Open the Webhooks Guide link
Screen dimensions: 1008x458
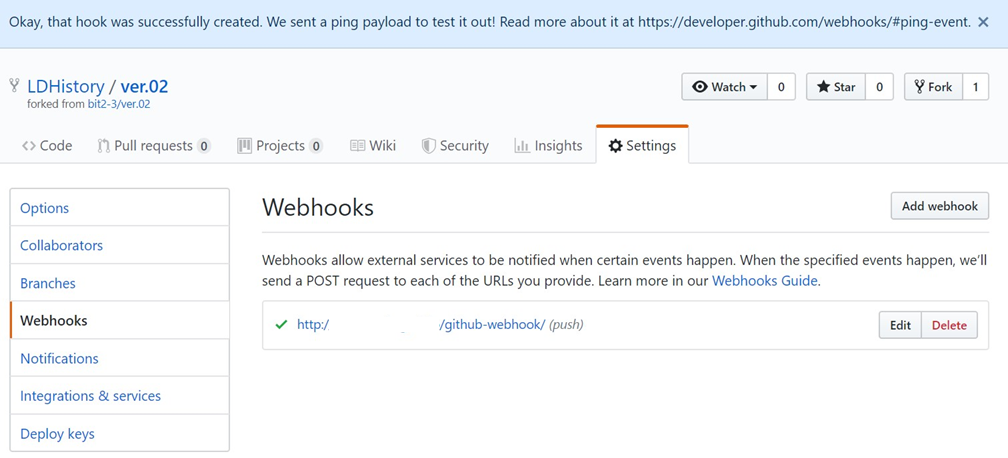coord(765,281)
